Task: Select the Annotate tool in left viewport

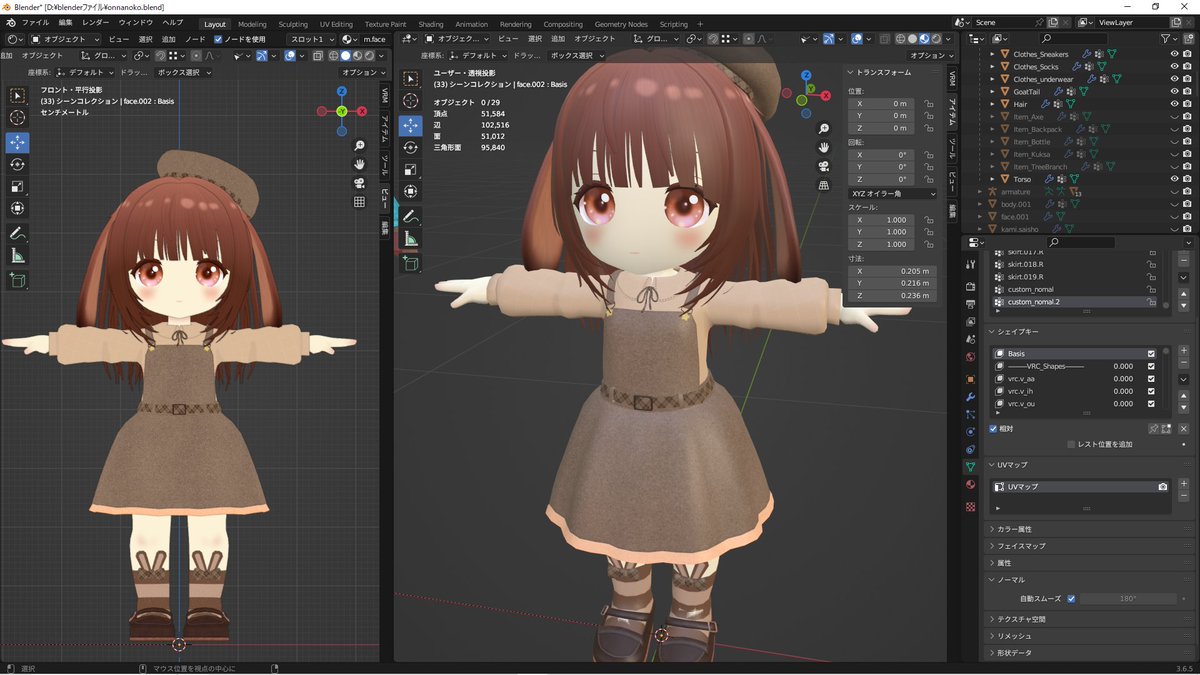Action: tap(17, 233)
